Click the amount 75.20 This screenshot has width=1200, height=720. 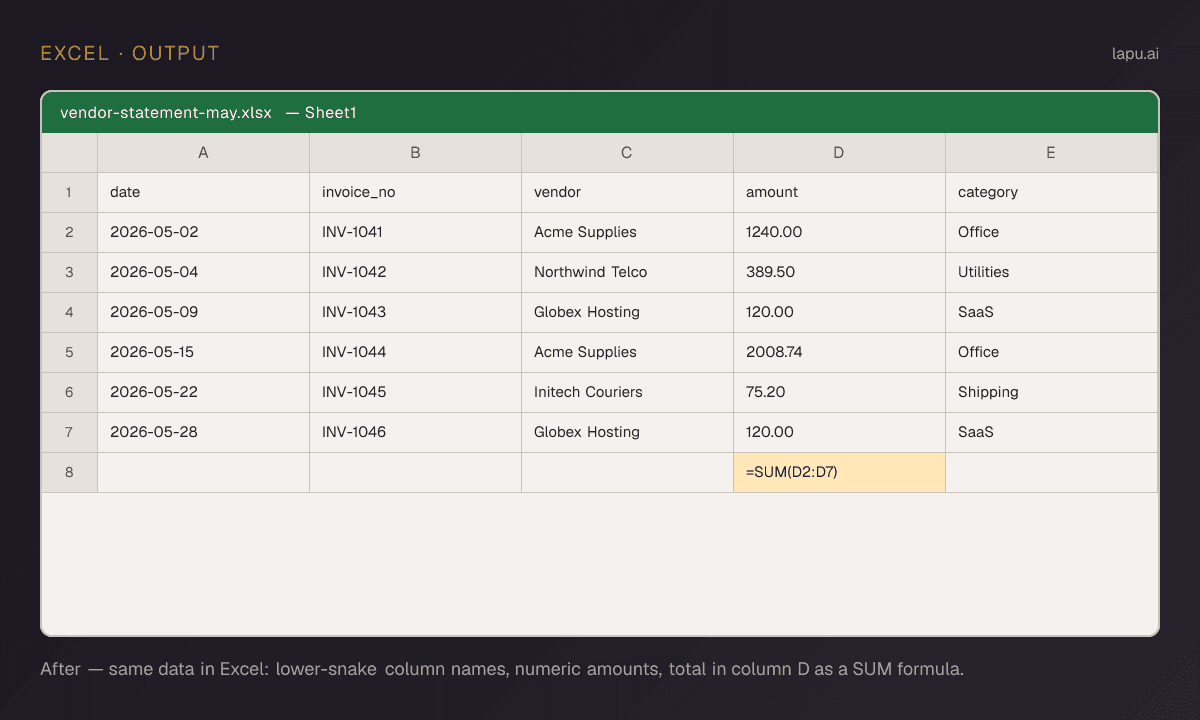840,393
